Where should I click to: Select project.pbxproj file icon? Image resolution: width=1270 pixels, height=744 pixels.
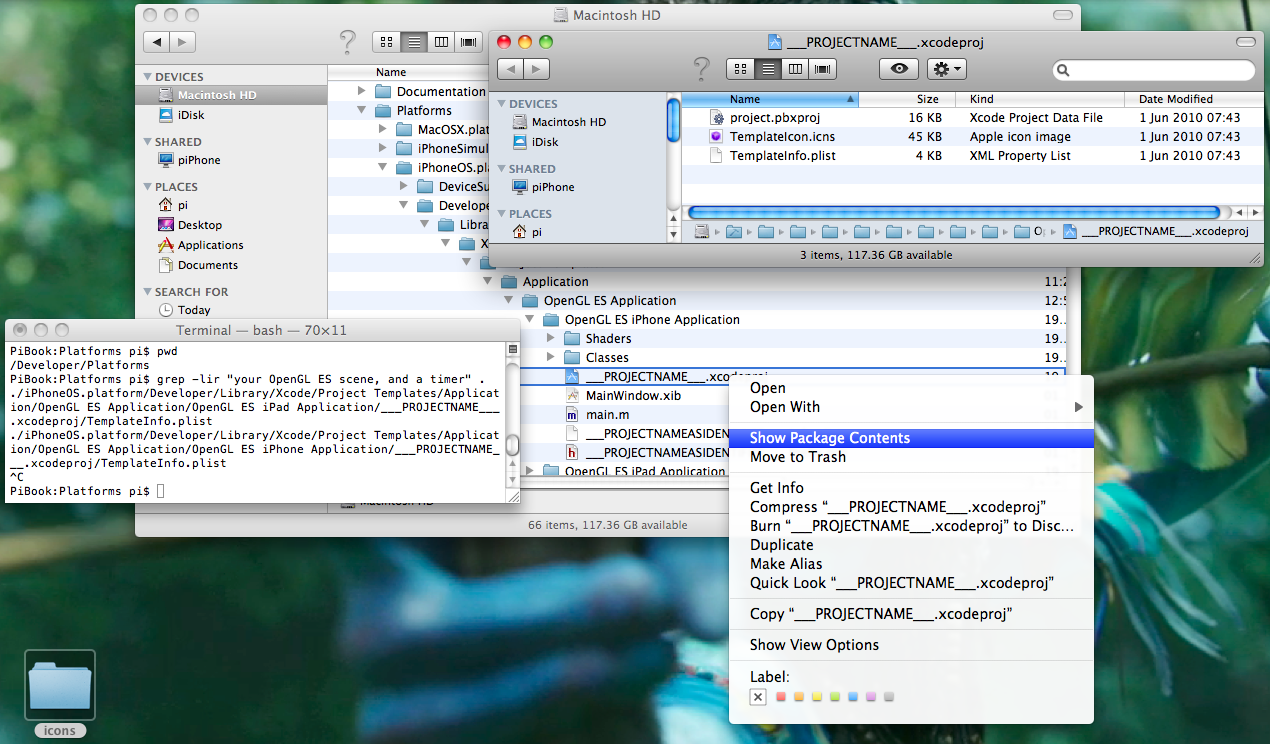click(716, 118)
